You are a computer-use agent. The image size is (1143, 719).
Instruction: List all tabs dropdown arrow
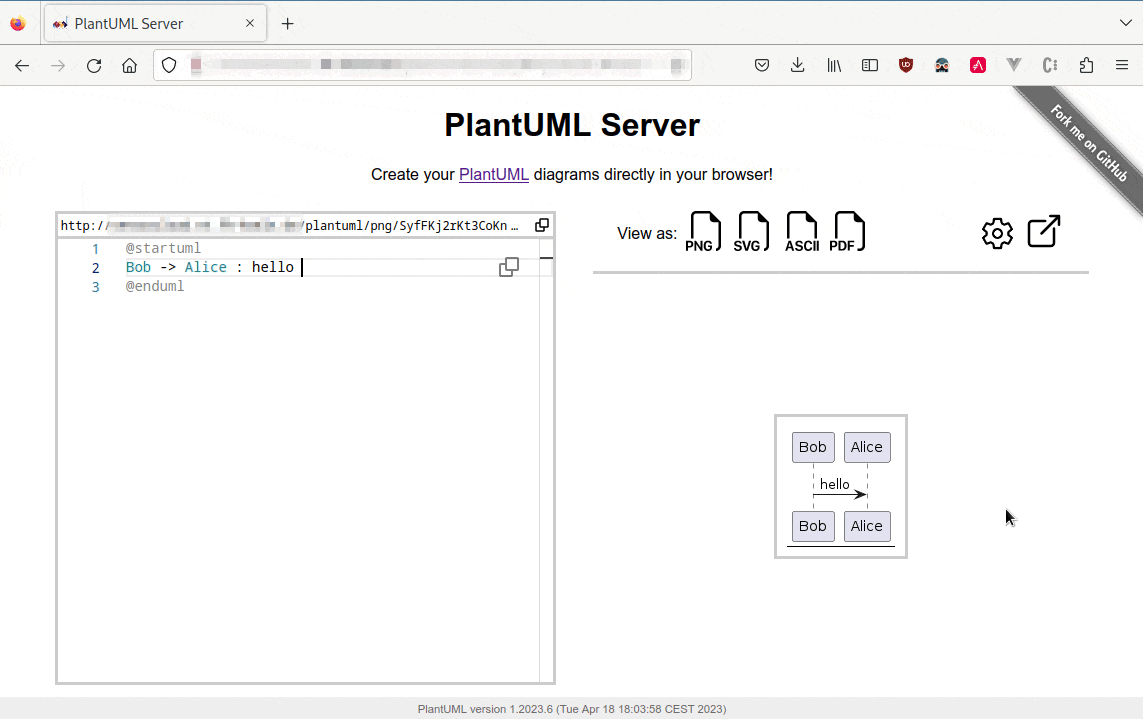pyautogui.click(x=1126, y=23)
